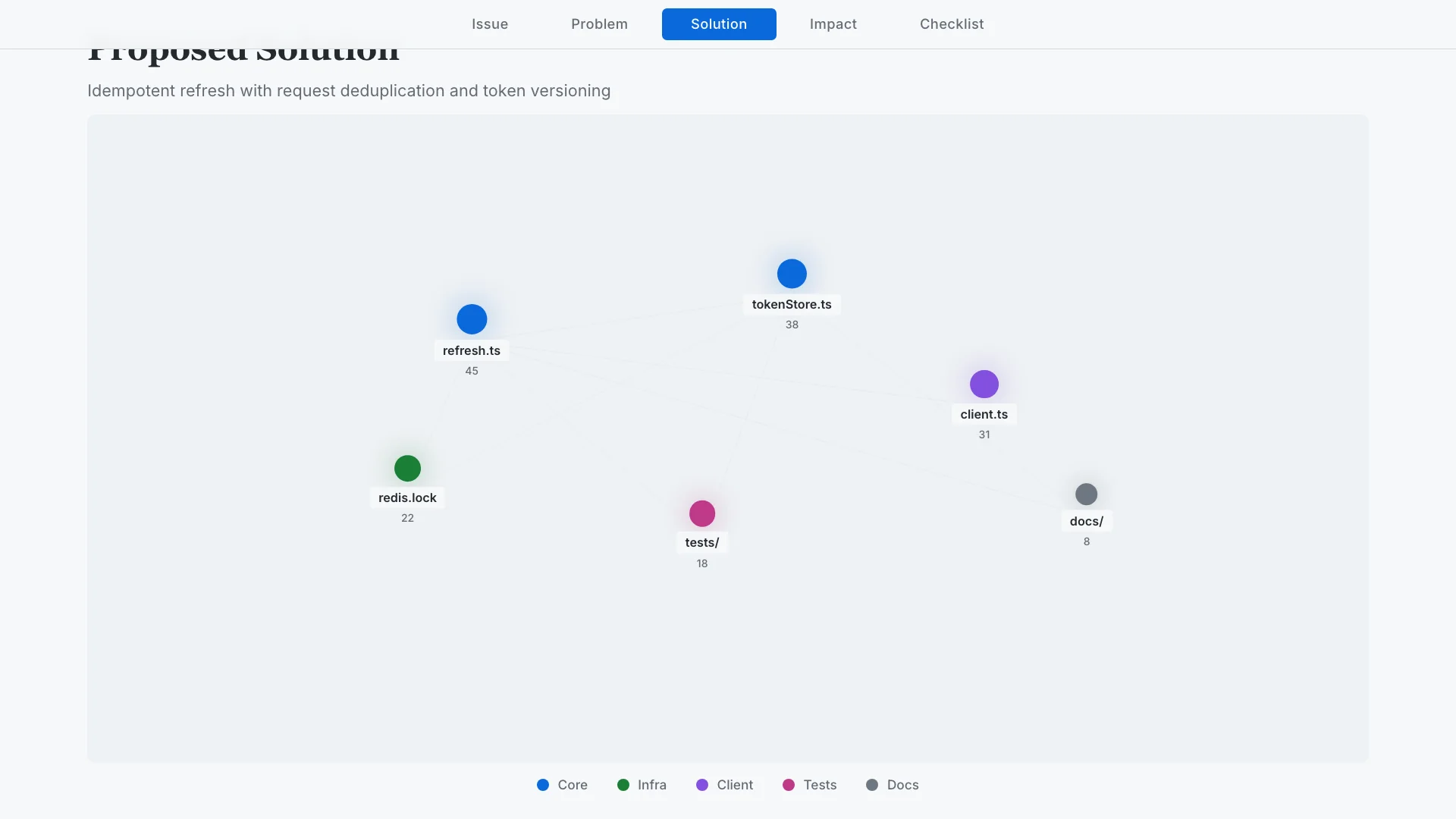Click the refresh.ts node label

(x=472, y=350)
